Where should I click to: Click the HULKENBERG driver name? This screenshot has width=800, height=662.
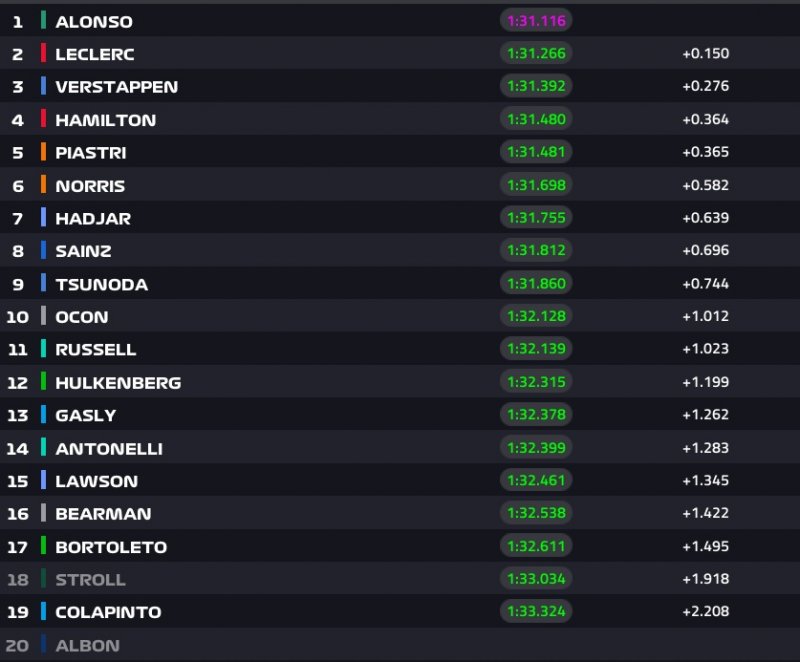point(118,382)
